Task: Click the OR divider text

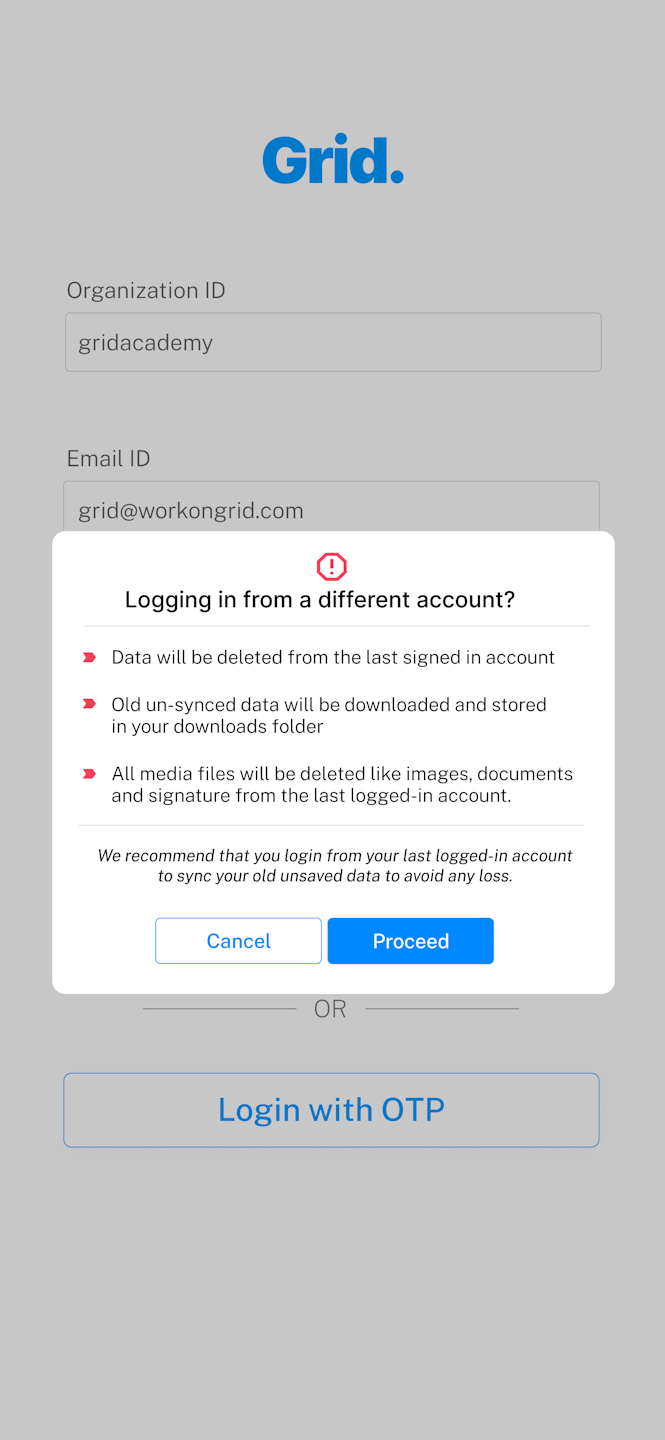Action: (x=330, y=1010)
